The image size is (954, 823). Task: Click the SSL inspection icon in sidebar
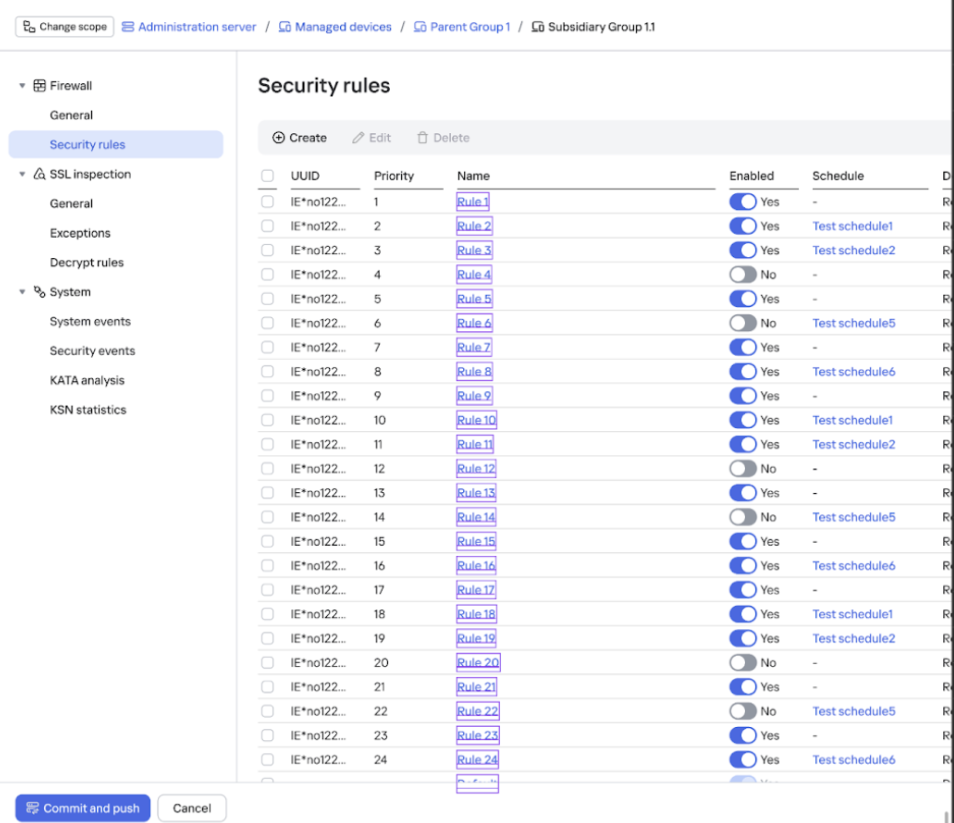click(x=40, y=174)
